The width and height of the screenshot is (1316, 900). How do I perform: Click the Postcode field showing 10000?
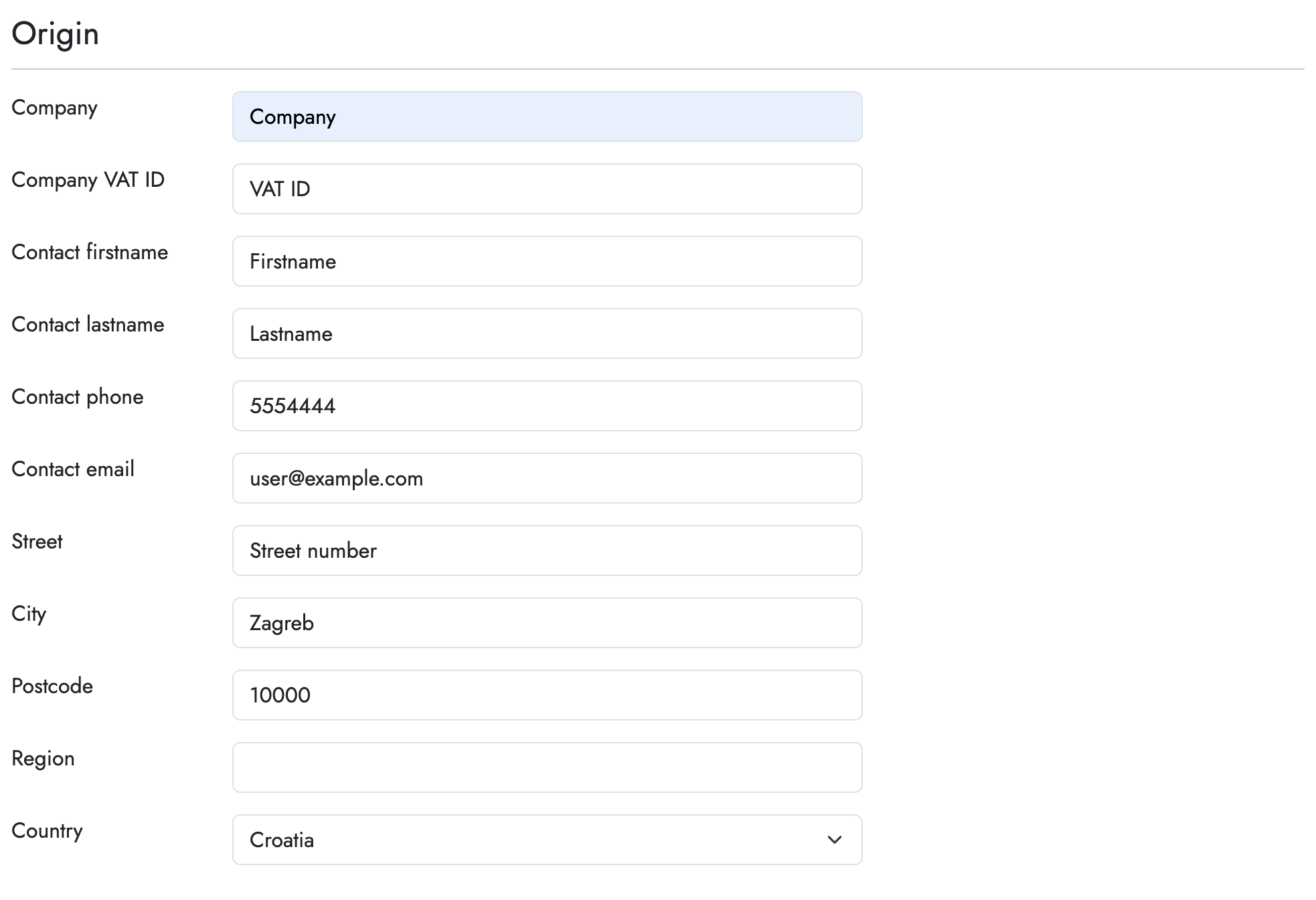tap(547, 695)
